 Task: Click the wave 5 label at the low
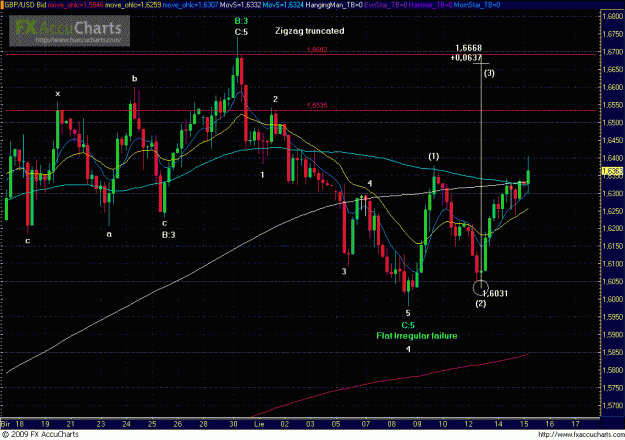point(408,313)
